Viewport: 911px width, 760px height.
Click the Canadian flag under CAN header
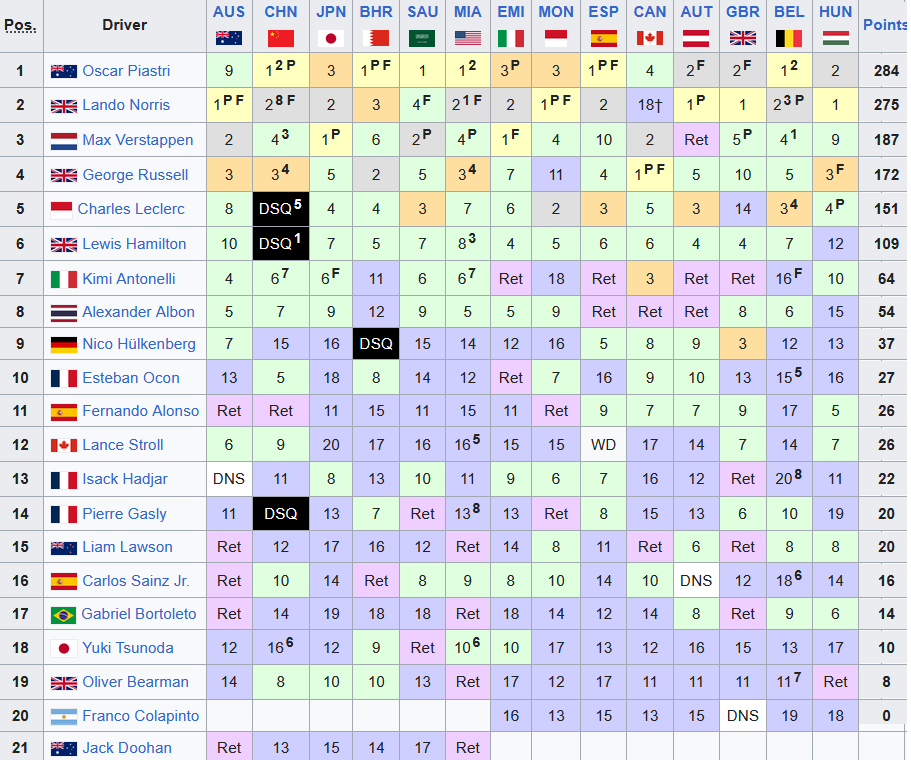pos(650,38)
